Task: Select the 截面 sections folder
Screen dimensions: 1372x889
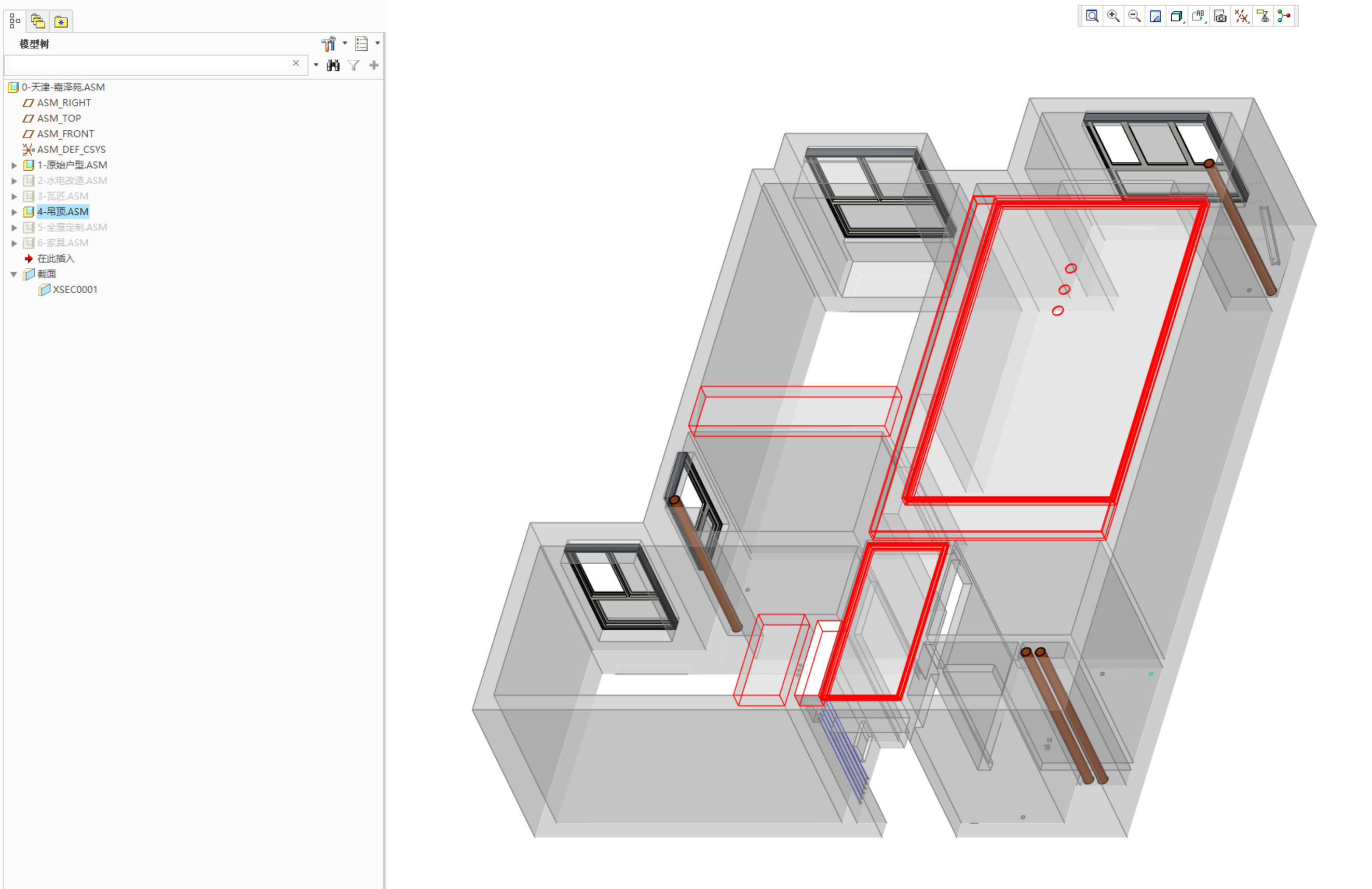Action: [x=47, y=273]
